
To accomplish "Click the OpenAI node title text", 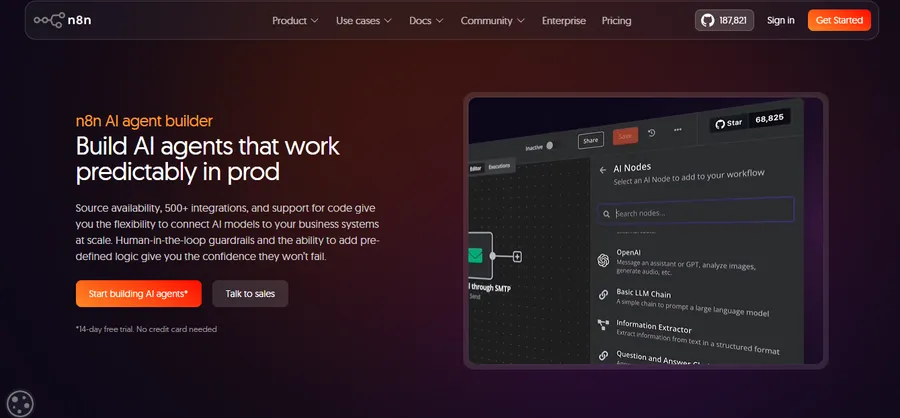I will click(629, 253).
